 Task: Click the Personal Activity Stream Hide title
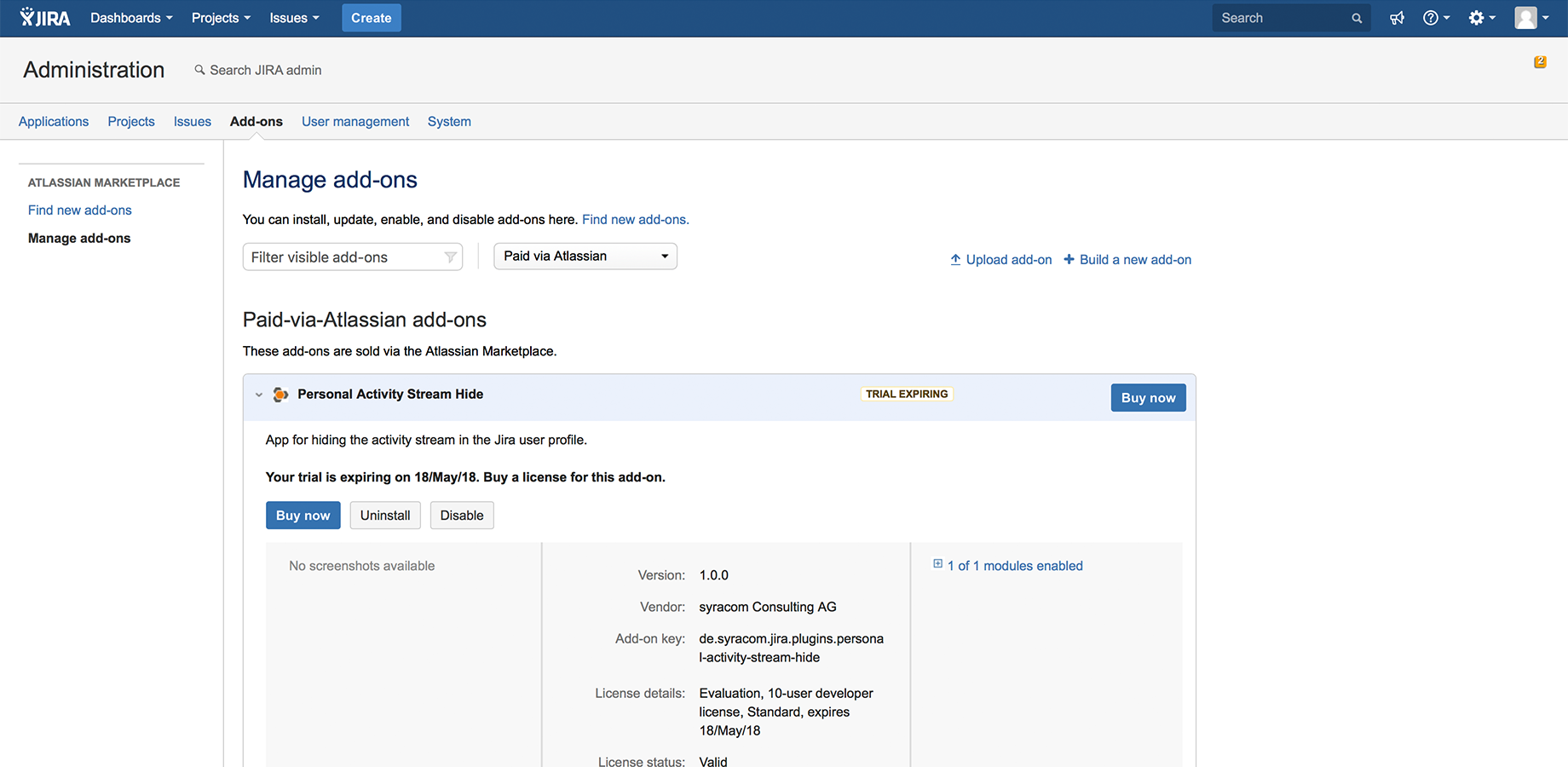[390, 395]
